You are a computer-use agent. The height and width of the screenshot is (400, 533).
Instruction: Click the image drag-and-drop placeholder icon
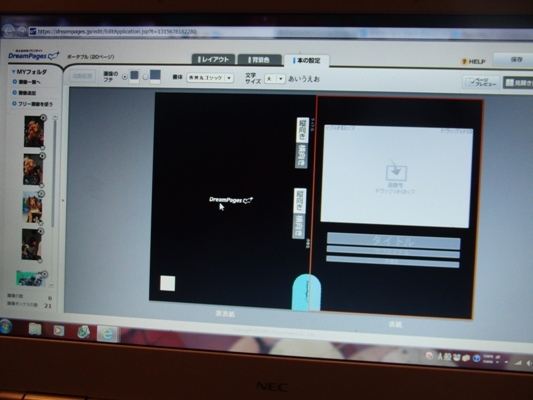coord(396,172)
